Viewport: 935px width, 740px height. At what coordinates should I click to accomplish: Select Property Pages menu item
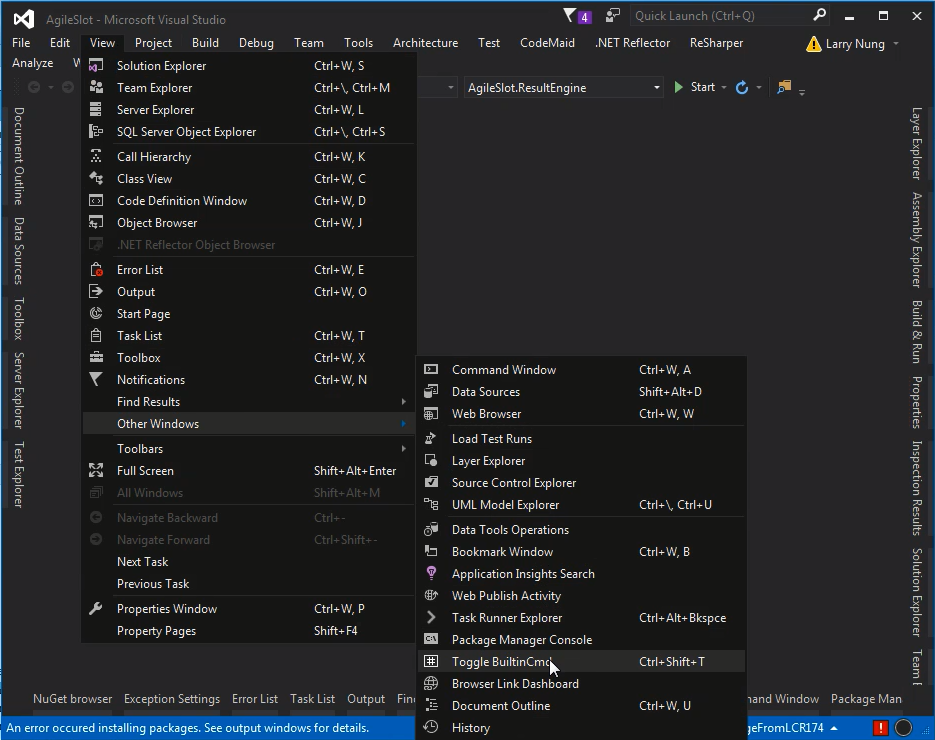tap(248, 631)
